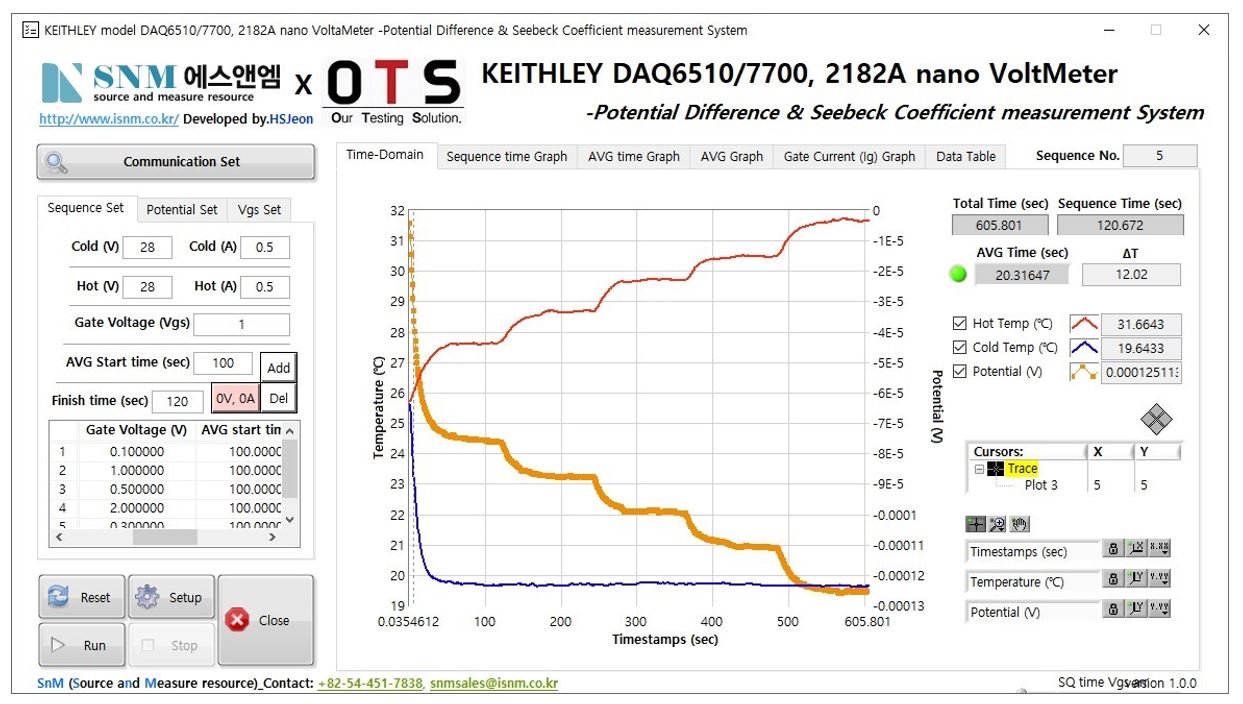This screenshot has height=704, width=1243.
Task: Collapse the Trace cursor tree node
Action: pos(979,469)
